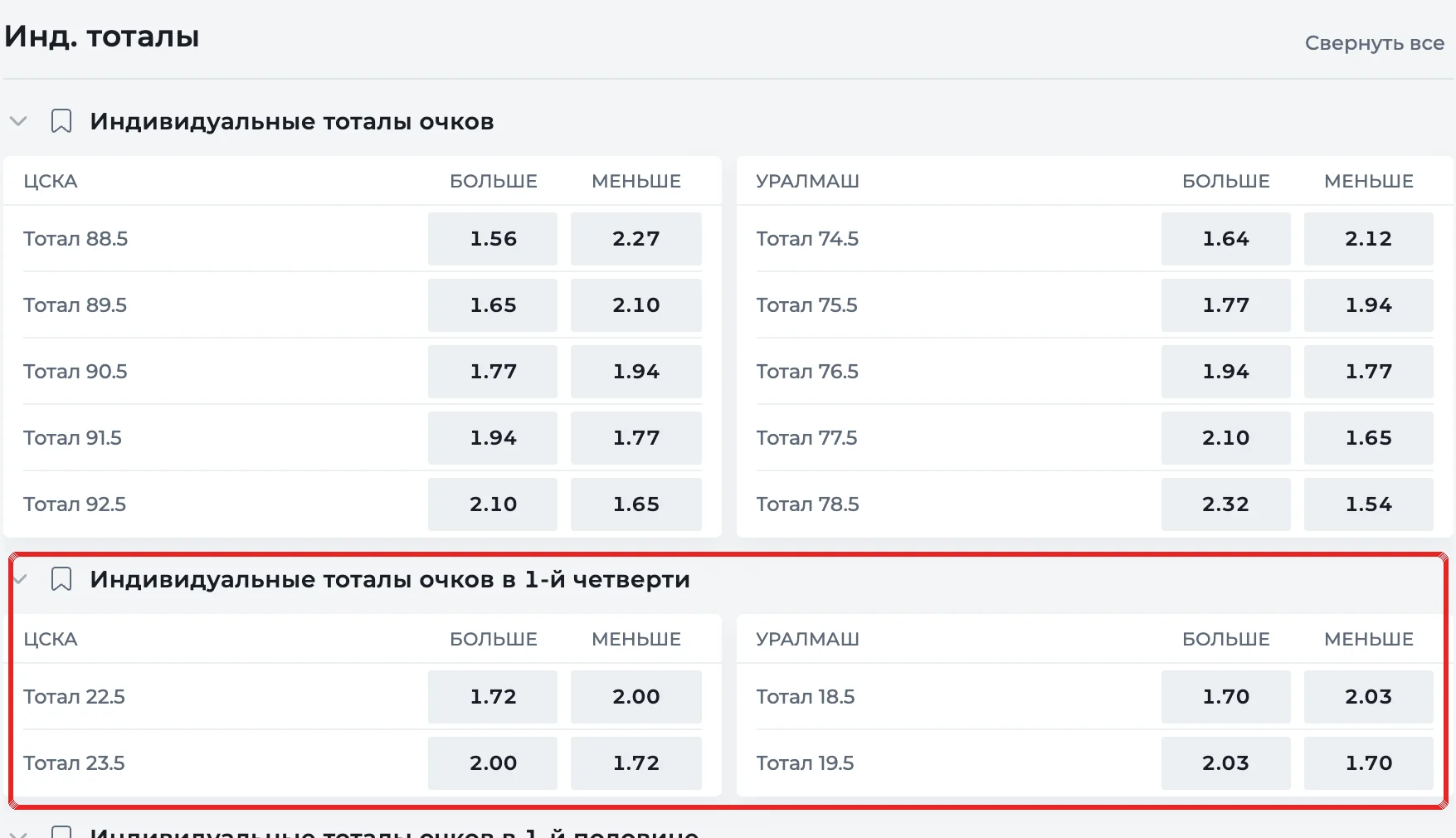Choose ЦСКА first-quarter Тотал 23.5 Меньше
Image resolution: width=1456 pixels, height=838 pixels.
[636, 763]
